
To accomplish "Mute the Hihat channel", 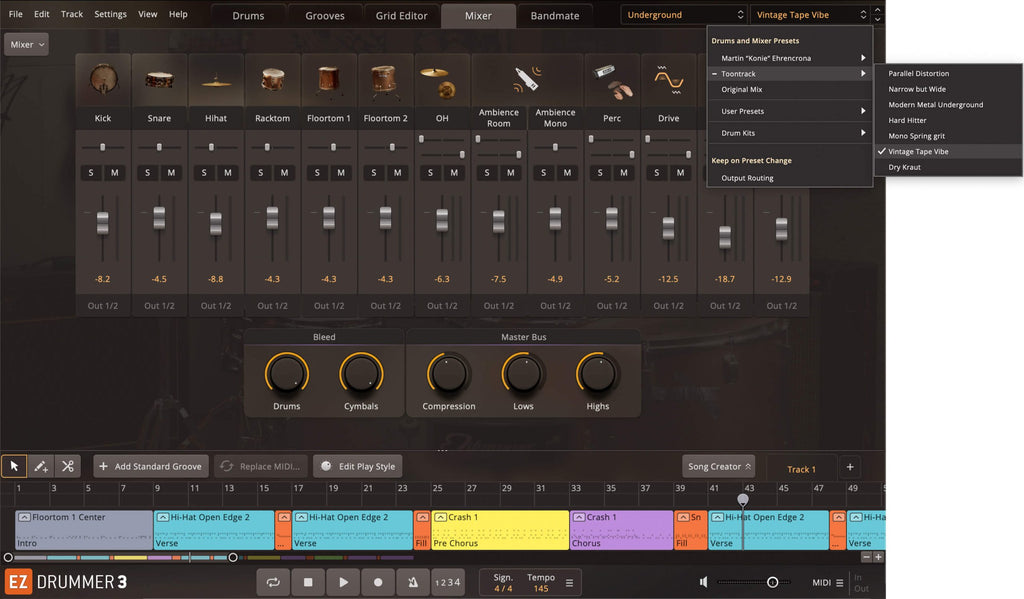I will [228, 172].
